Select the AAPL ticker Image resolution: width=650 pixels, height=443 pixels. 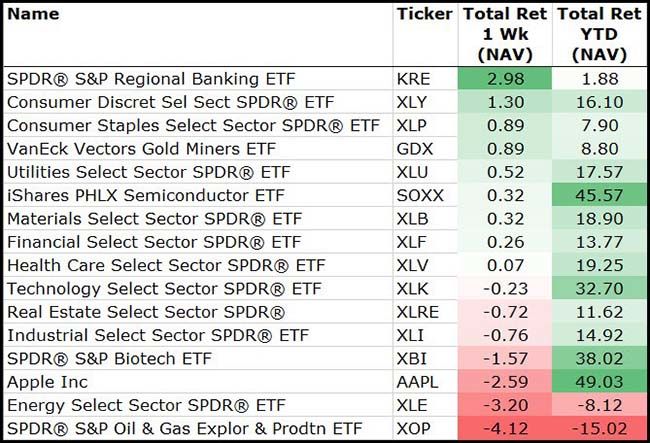418,382
